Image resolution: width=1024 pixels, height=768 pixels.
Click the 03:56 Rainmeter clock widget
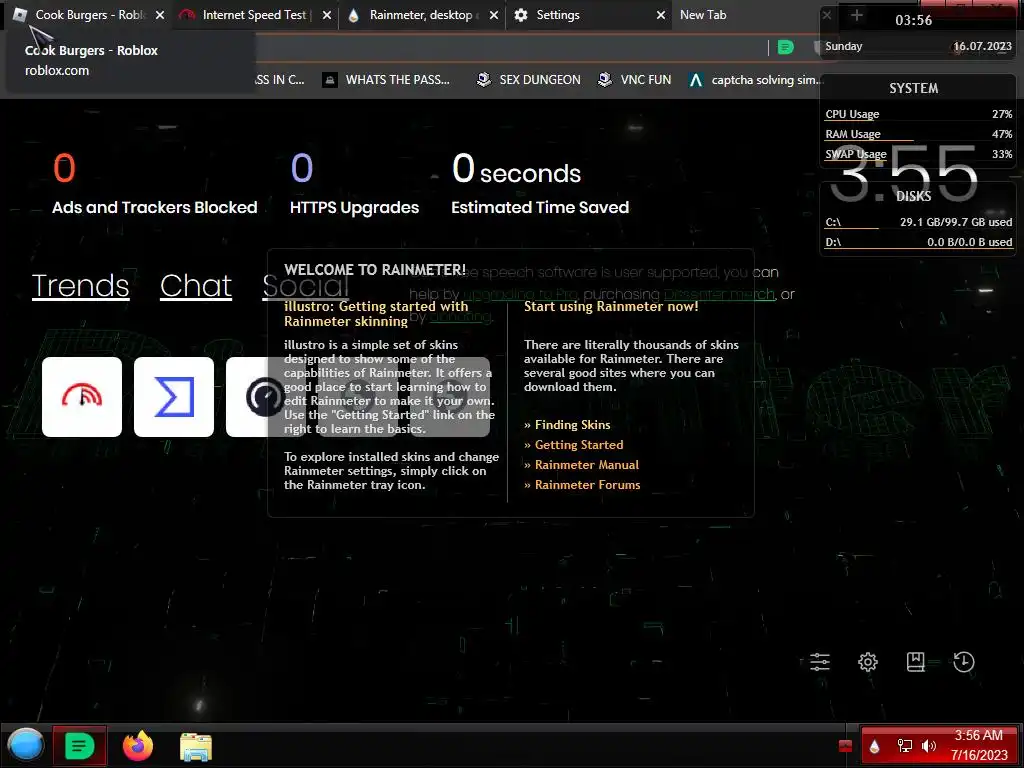click(914, 20)
